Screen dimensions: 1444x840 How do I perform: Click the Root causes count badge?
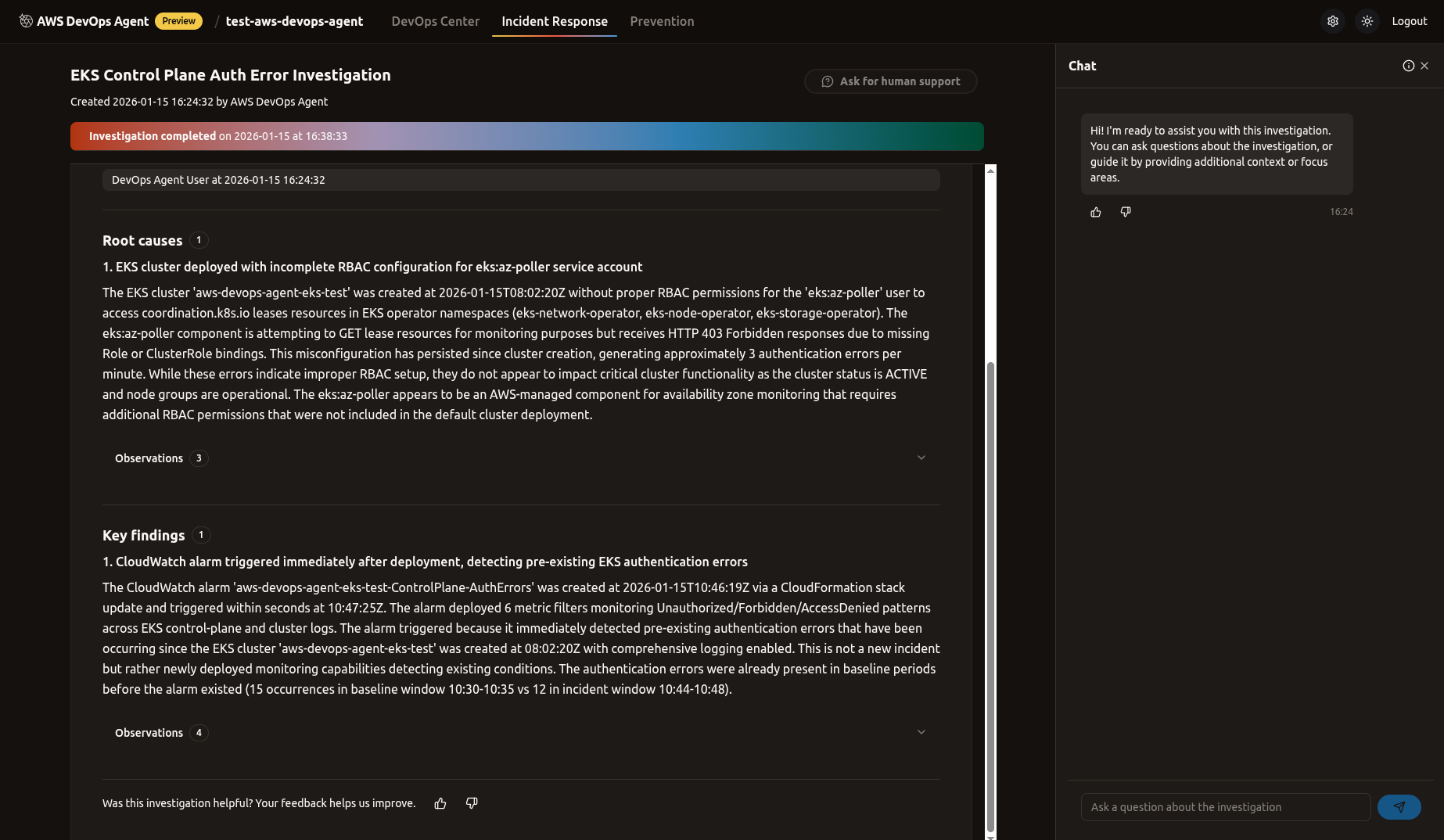(x=199, y=240)
